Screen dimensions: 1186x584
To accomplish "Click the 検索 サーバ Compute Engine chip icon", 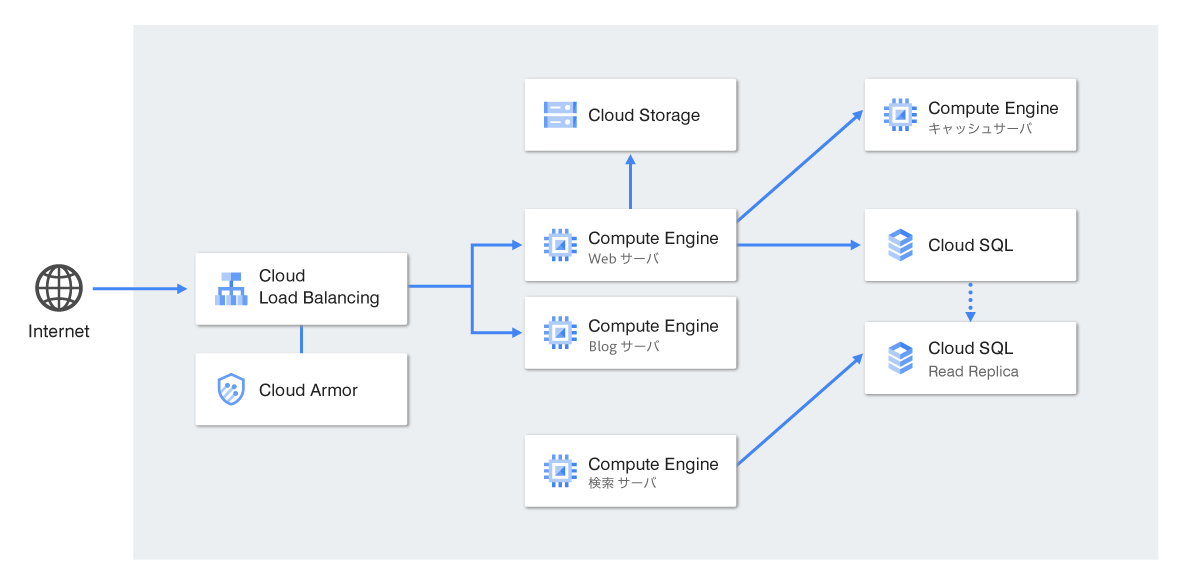I will coord(560,471).
